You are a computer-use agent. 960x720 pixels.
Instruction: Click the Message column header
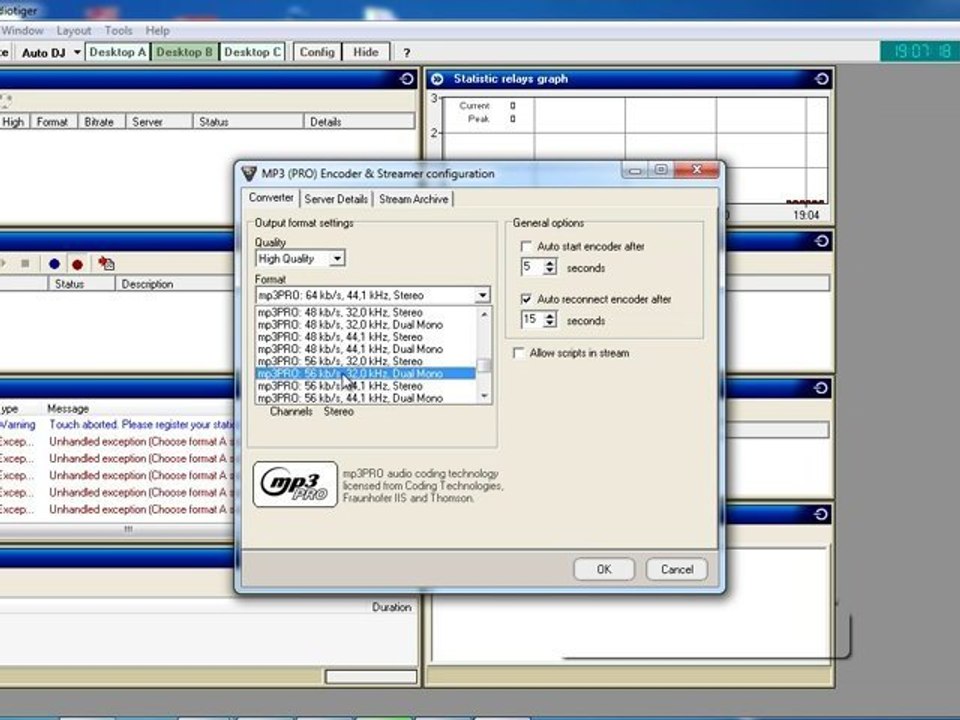(x=68, y=408)
